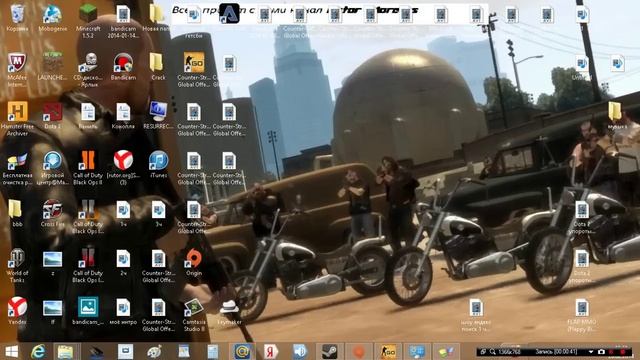Image resolution: width=640 pixels, height=360 pixels.
Task: Launch the Dota 2 desktop shortcut
Action: (x=53, y=116)
